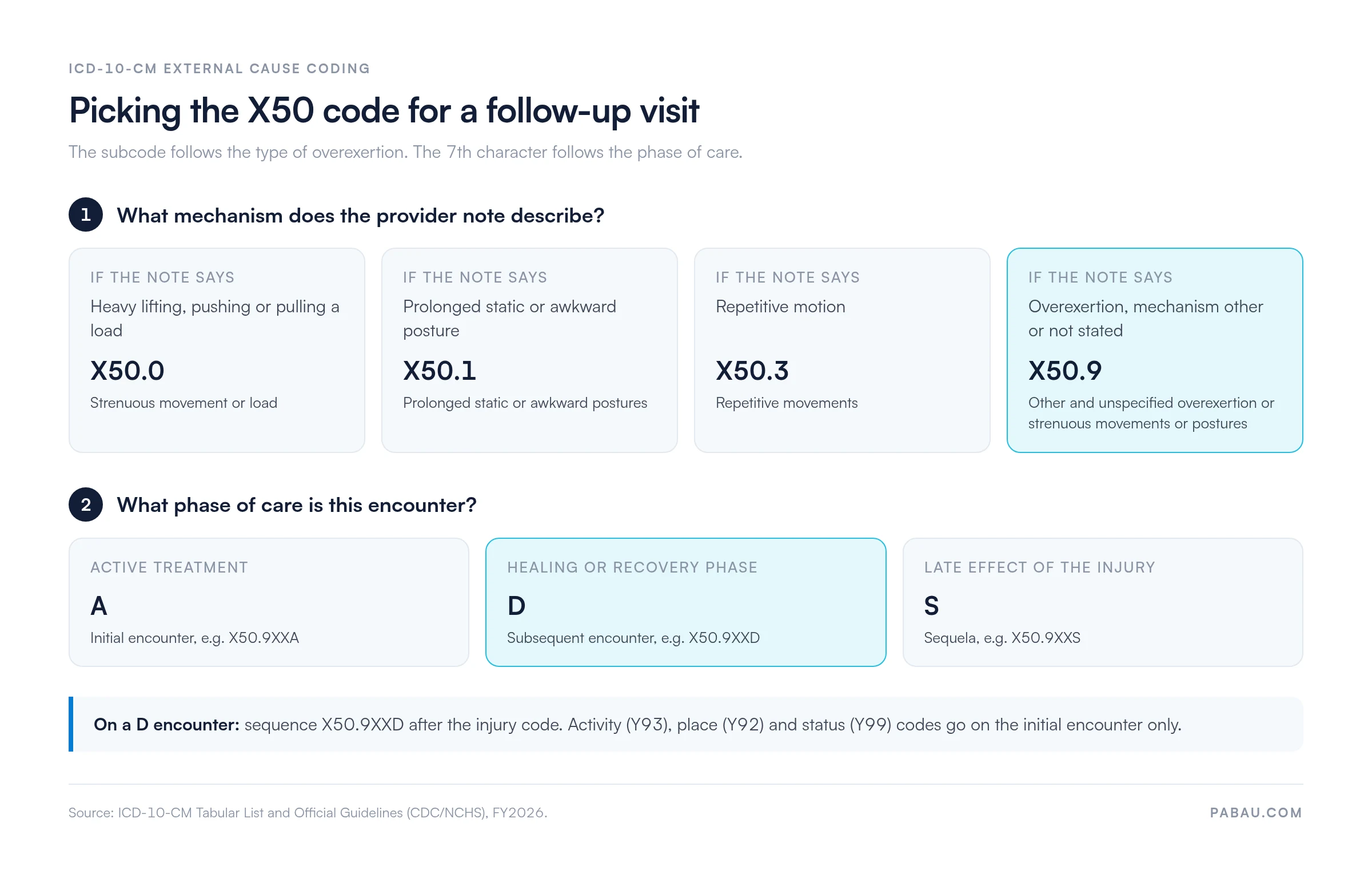
Task: Select the X50.1 prolonged static postures card
Action: click(x=529, y=350)
